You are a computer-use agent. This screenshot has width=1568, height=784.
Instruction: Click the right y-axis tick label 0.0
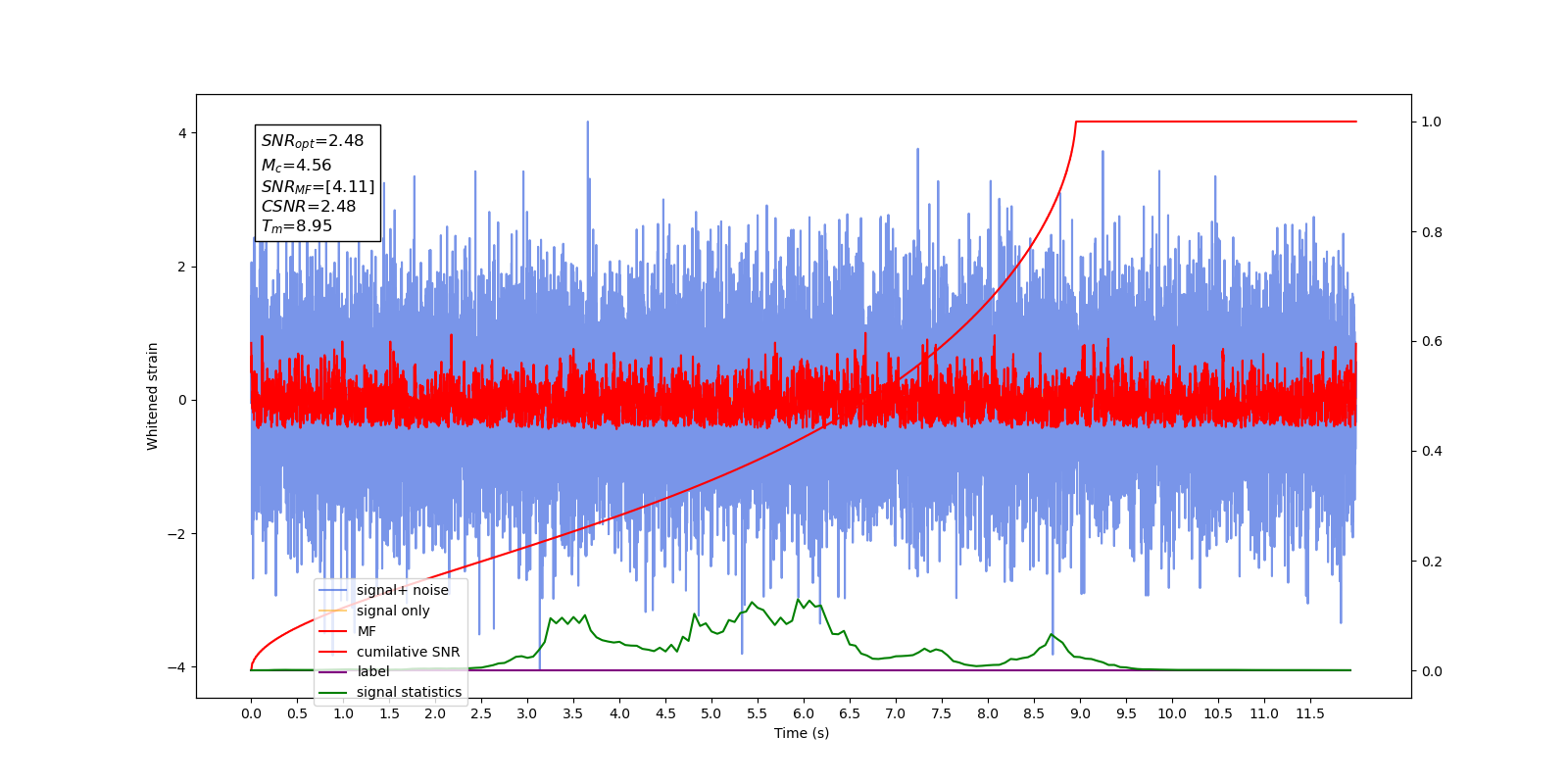1432,671
